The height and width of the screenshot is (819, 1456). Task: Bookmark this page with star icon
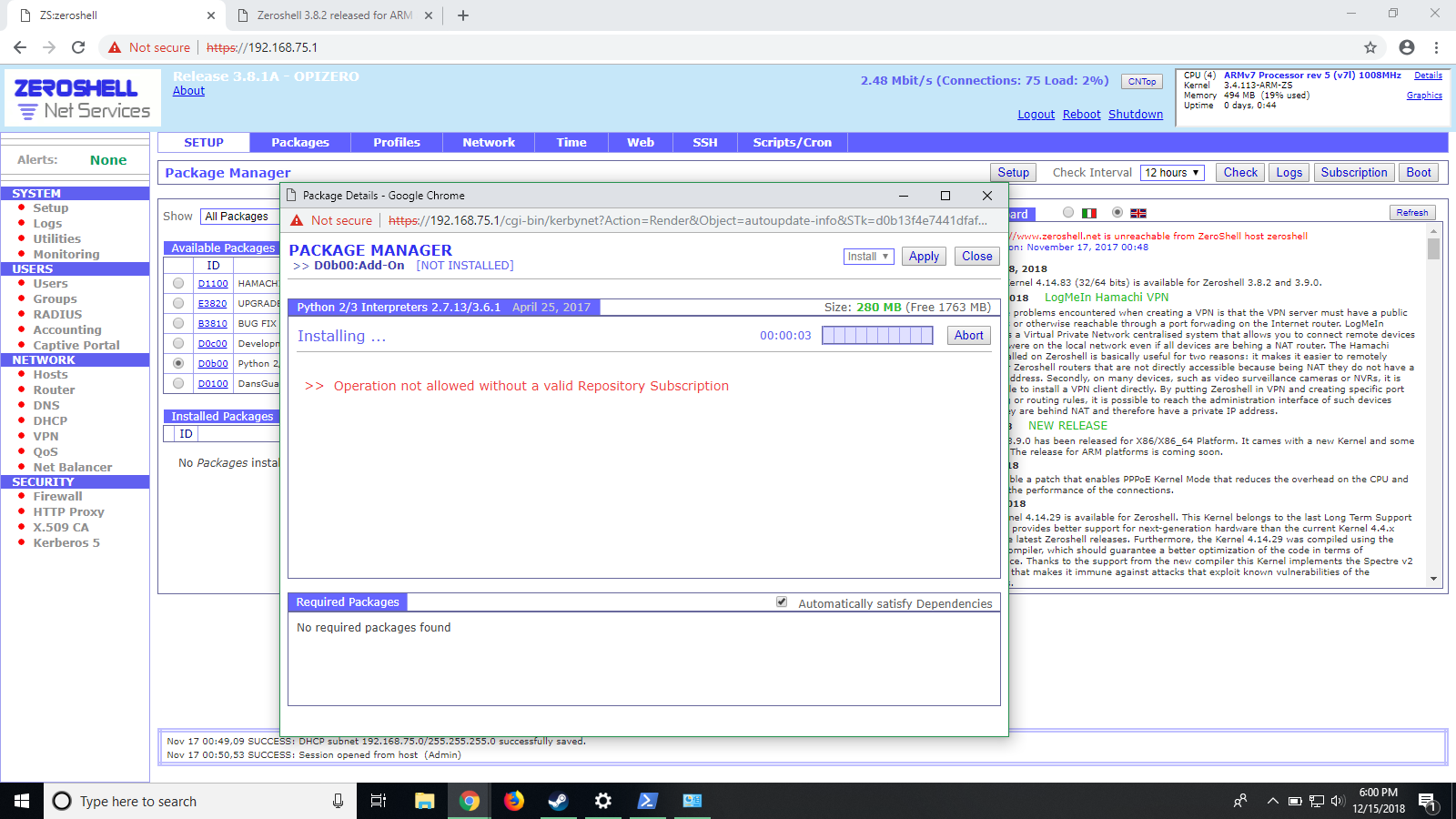point(1370,47)
